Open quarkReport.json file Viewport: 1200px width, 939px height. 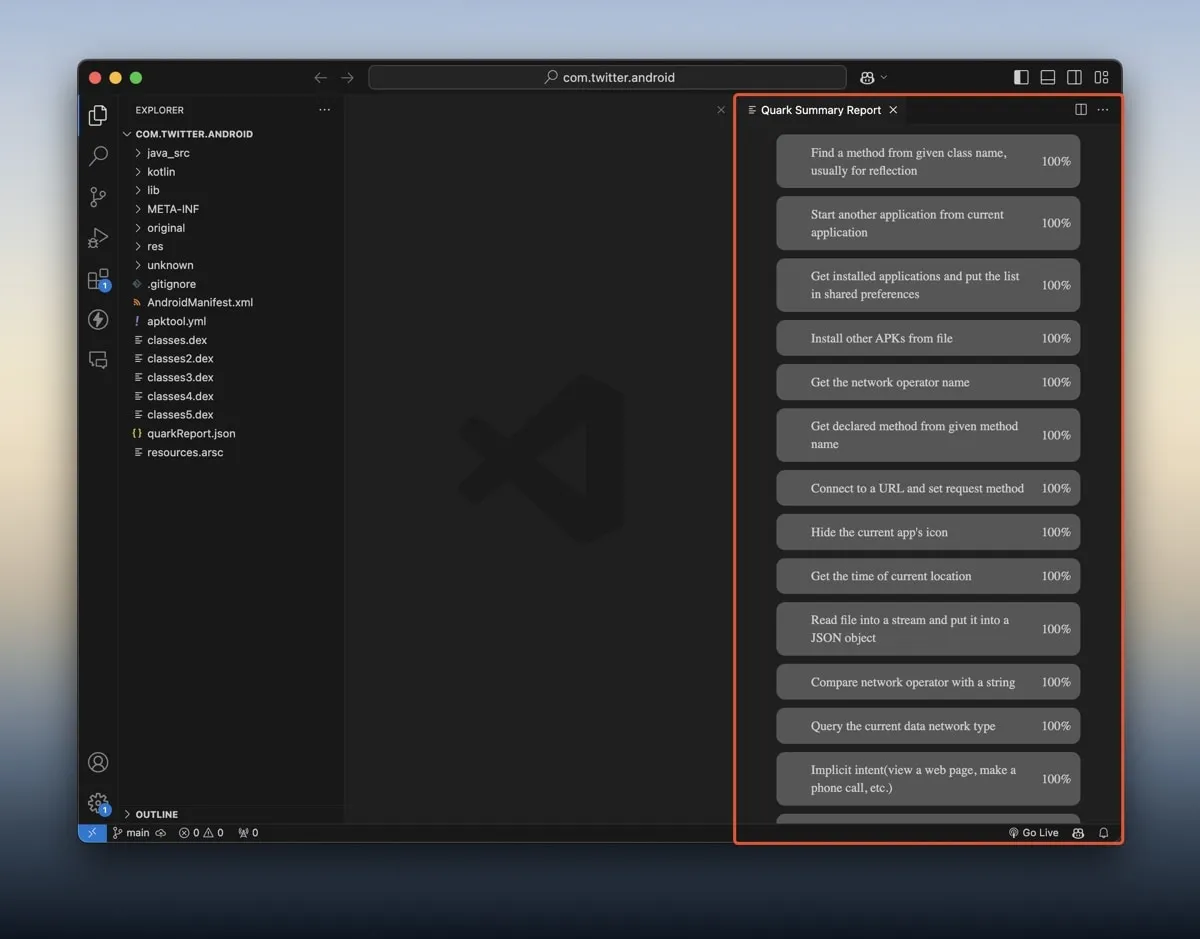click(190, 433)
